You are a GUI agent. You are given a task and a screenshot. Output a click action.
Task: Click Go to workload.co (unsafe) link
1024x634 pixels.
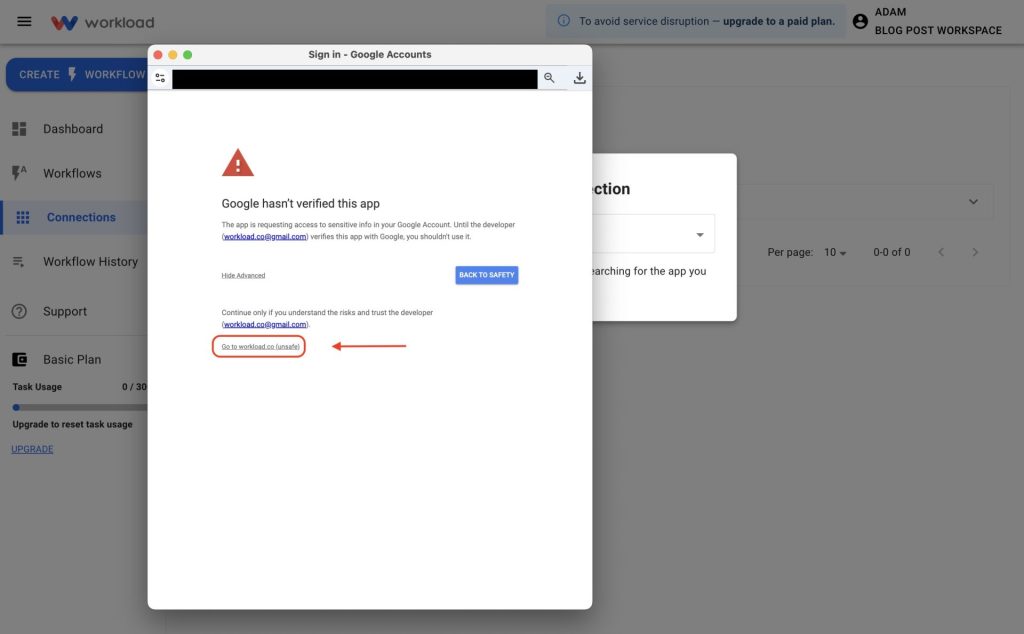coord(261,347)
